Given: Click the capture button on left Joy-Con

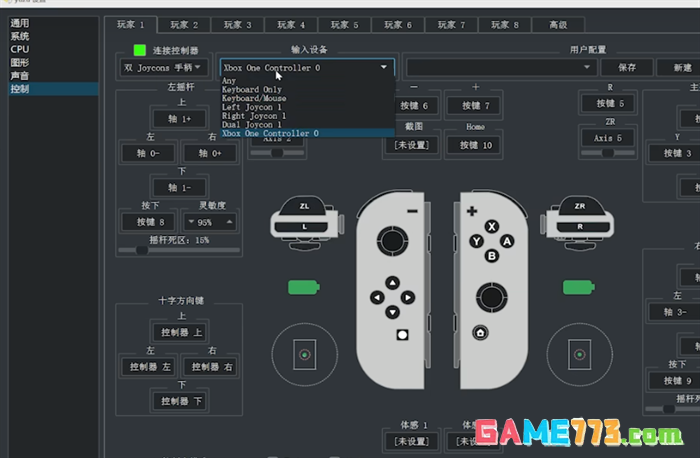Looking at the screenshot, I should pyautogui.click(x=402, y=334).
